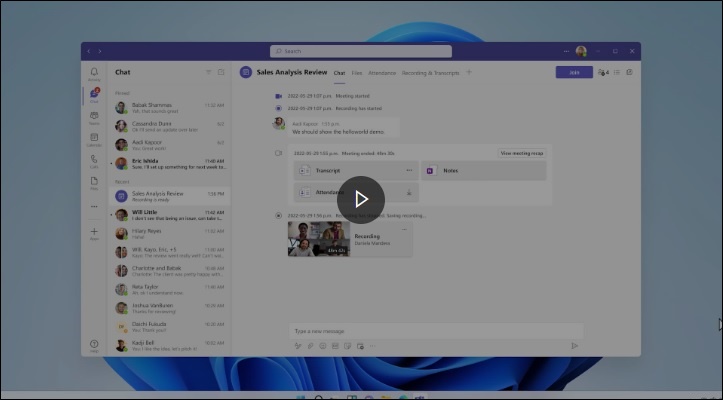Open the sticker picker
Image resolution: width=723 pixels, height=400 pixels.
348,346
